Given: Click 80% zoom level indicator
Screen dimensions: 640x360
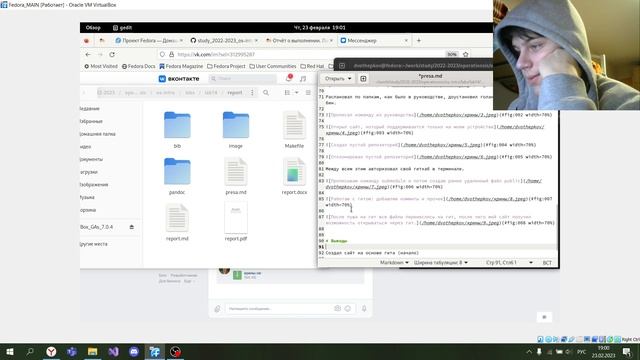Looking at the screenshot, I should coord(451,54).
